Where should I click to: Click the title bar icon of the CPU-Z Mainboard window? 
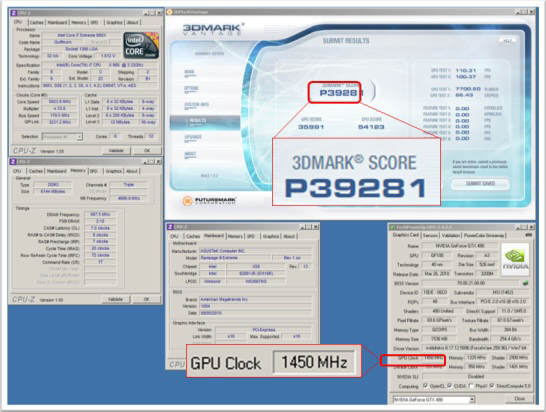(x=170, y=227)
